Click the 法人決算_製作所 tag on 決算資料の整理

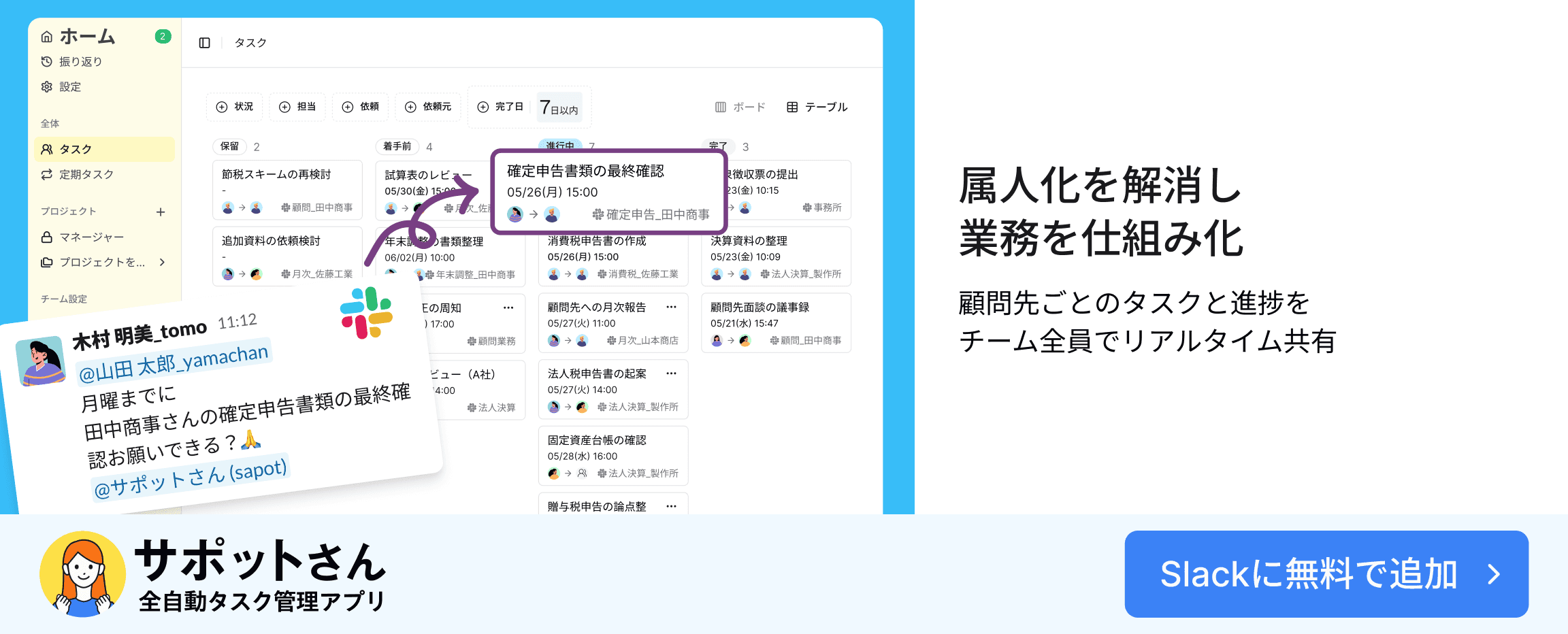point(801,274)
